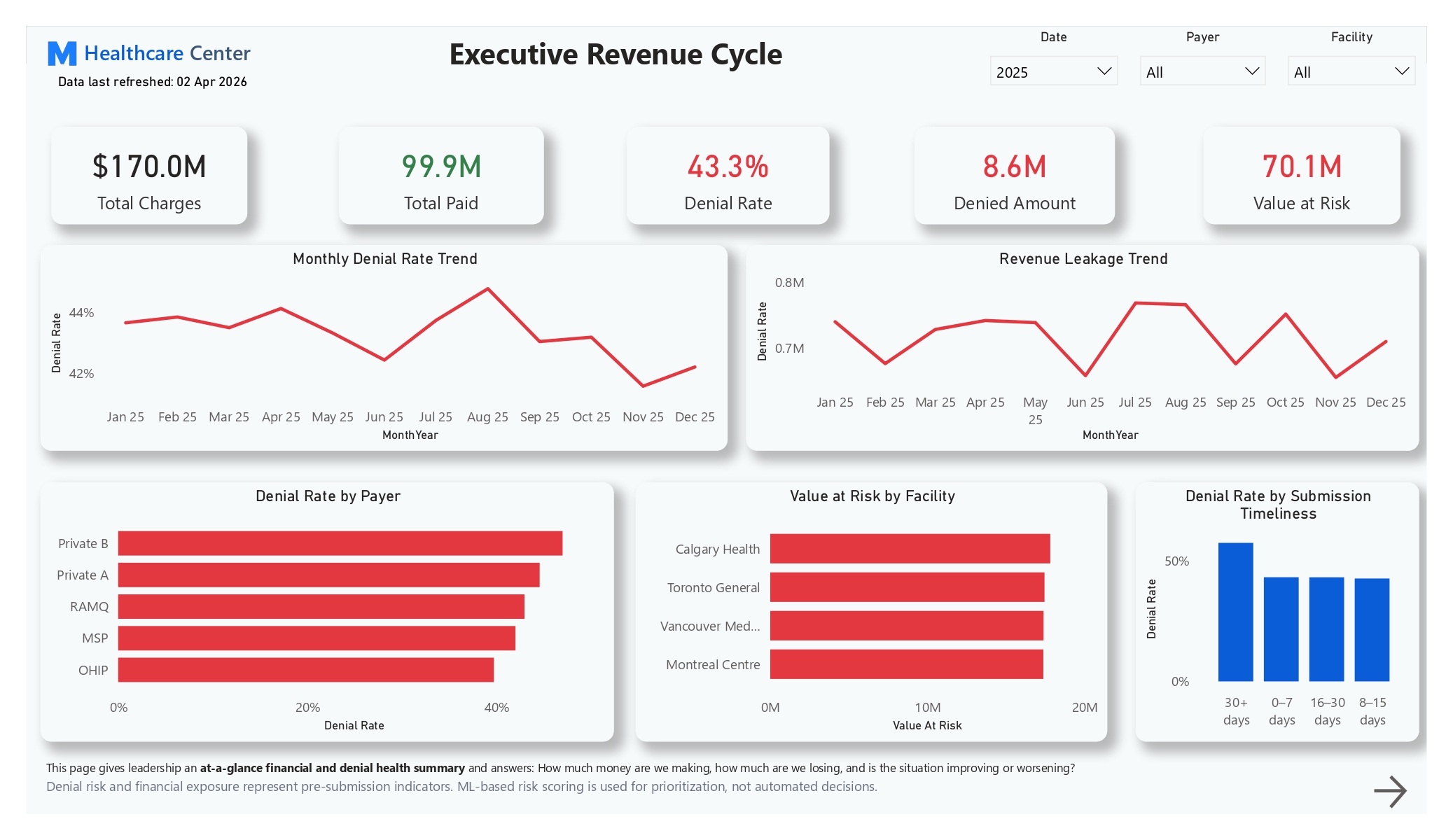Click the Private B payer bar
The width and height of the screenshot is (1453, 840).
tap(340, 543)
